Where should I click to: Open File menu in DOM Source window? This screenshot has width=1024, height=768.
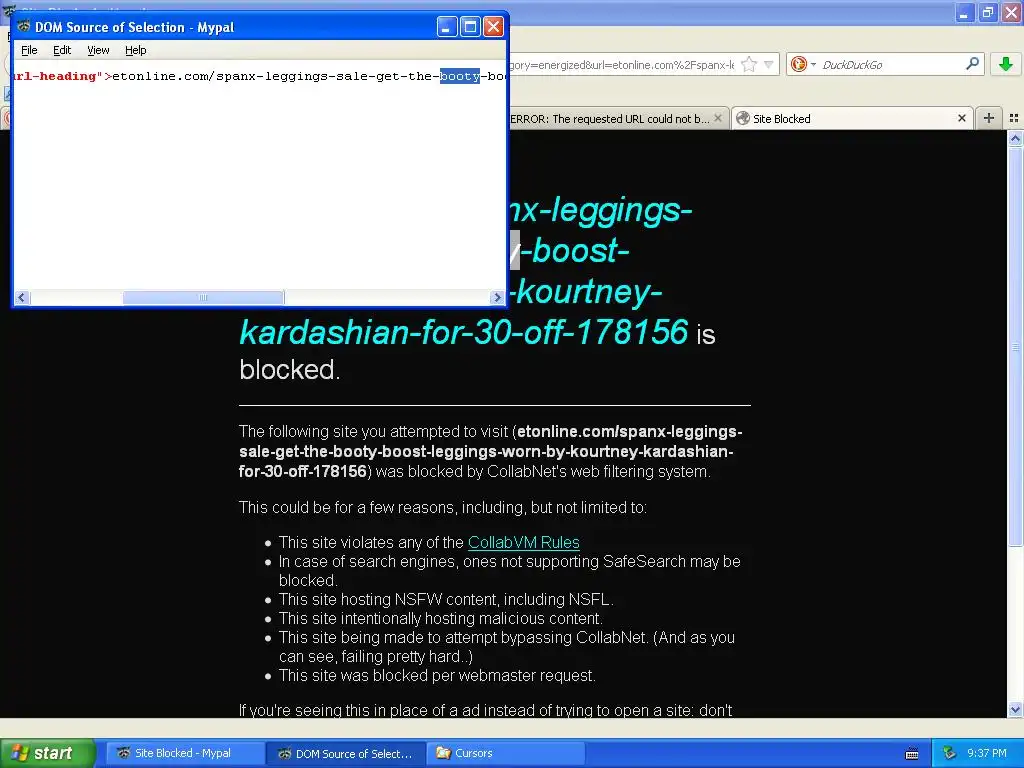click(x=29, y=50)
